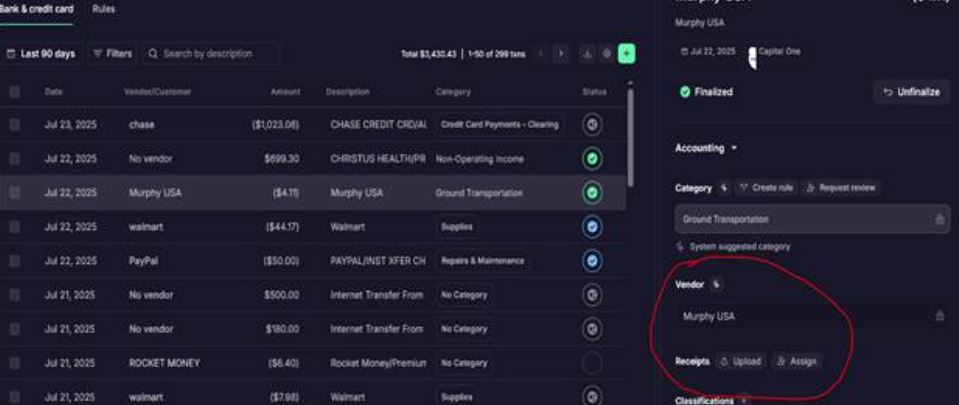Click the status icon for the chase row
The height and width of the screenshot is (405, 959).
point(591,125)
